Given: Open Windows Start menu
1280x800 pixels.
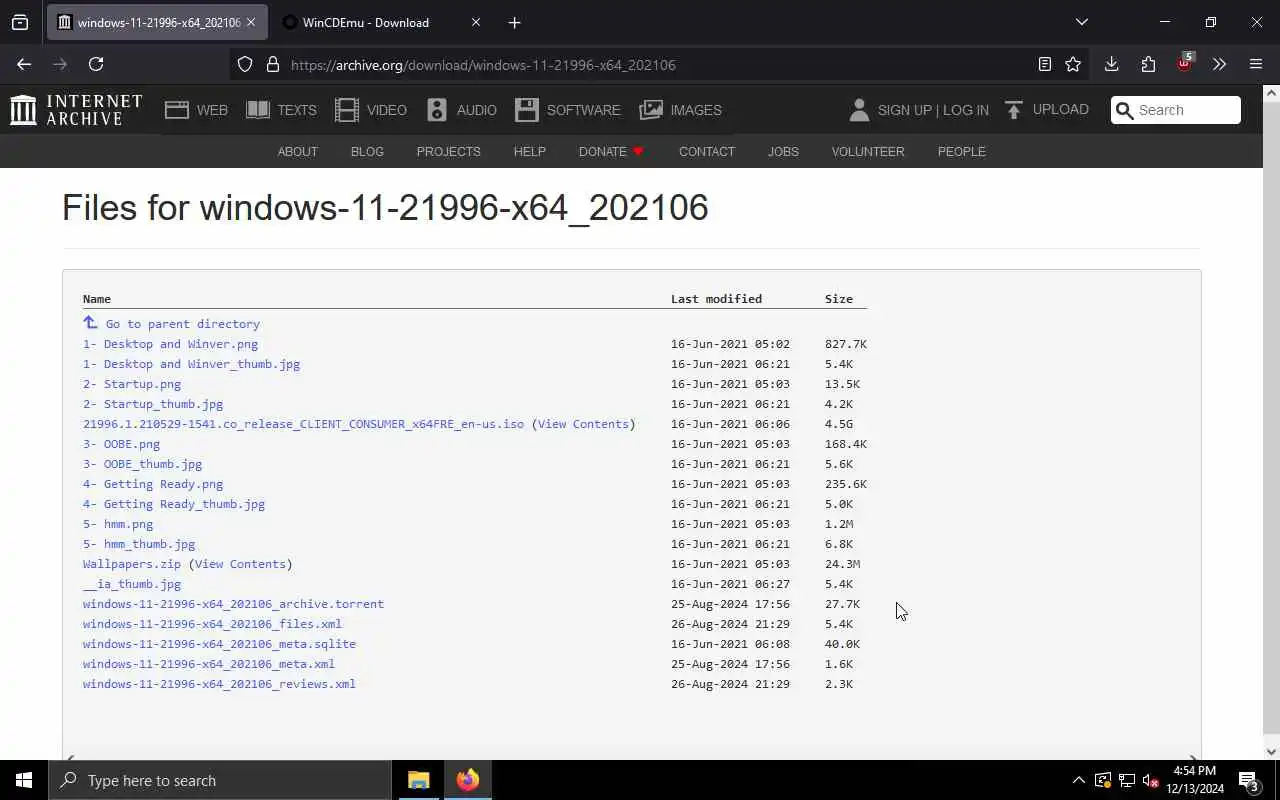Looking at the screenshot, I should [x=24, y=780].
